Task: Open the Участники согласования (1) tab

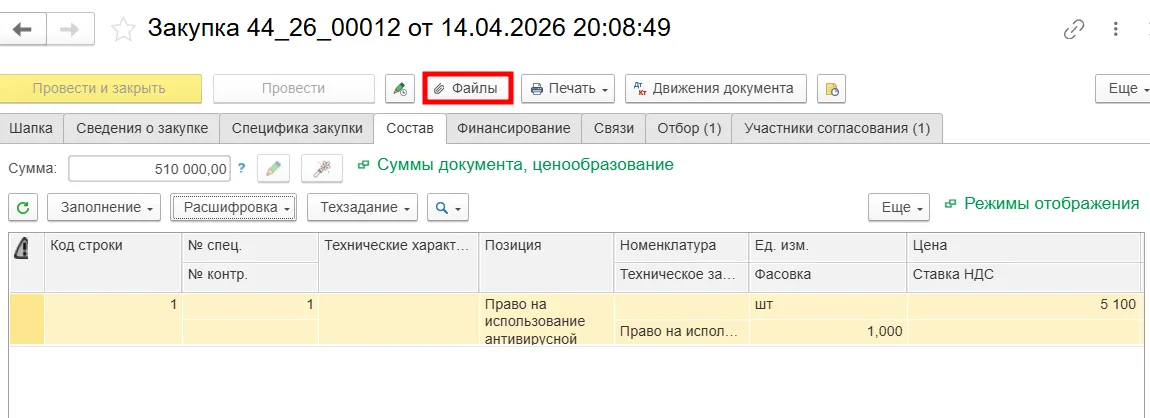Action: click(x=837, y=128)
